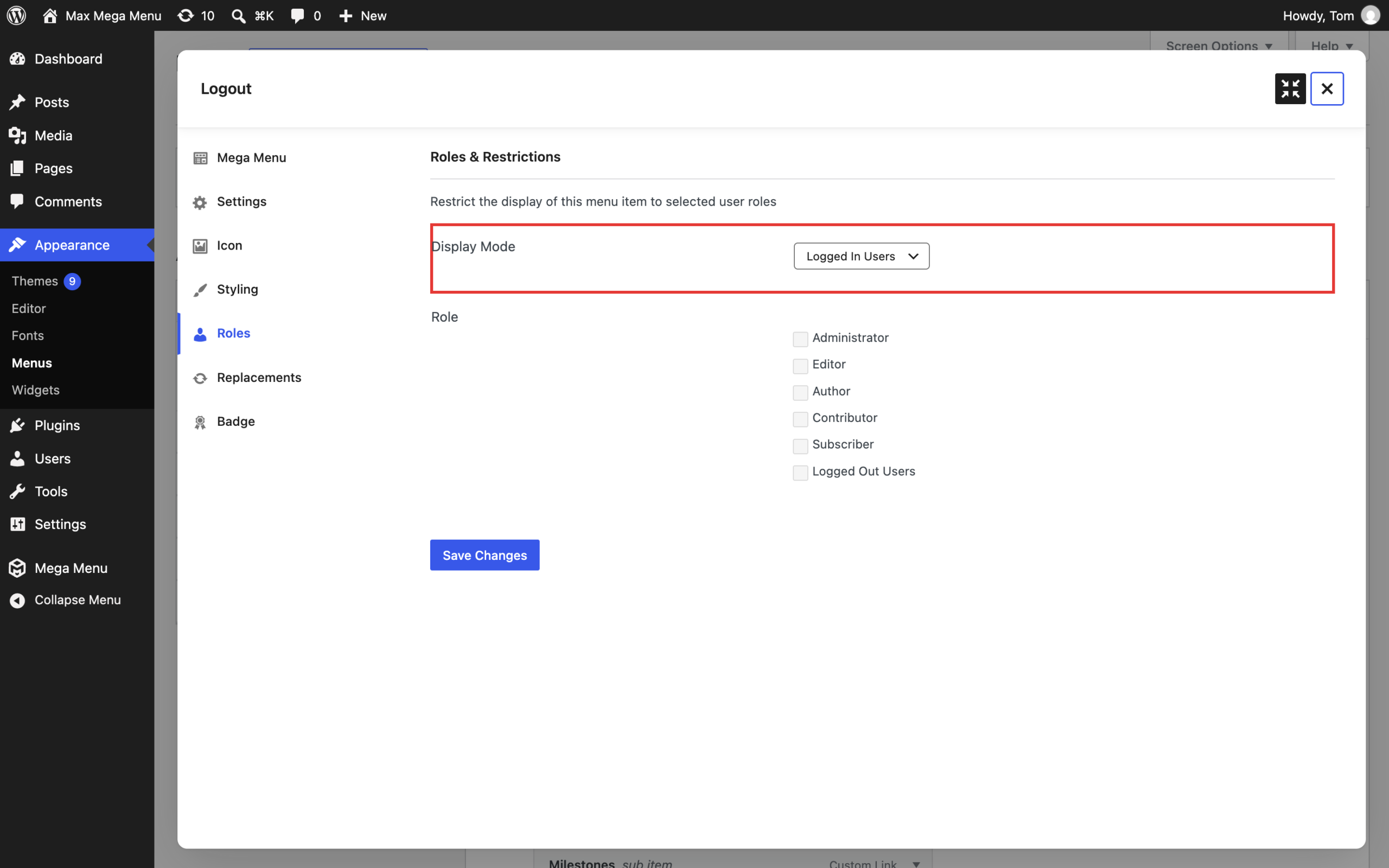Click the Collapse Menu arrow icon
The image size is (1389, 868).
[x=17, y=600]
